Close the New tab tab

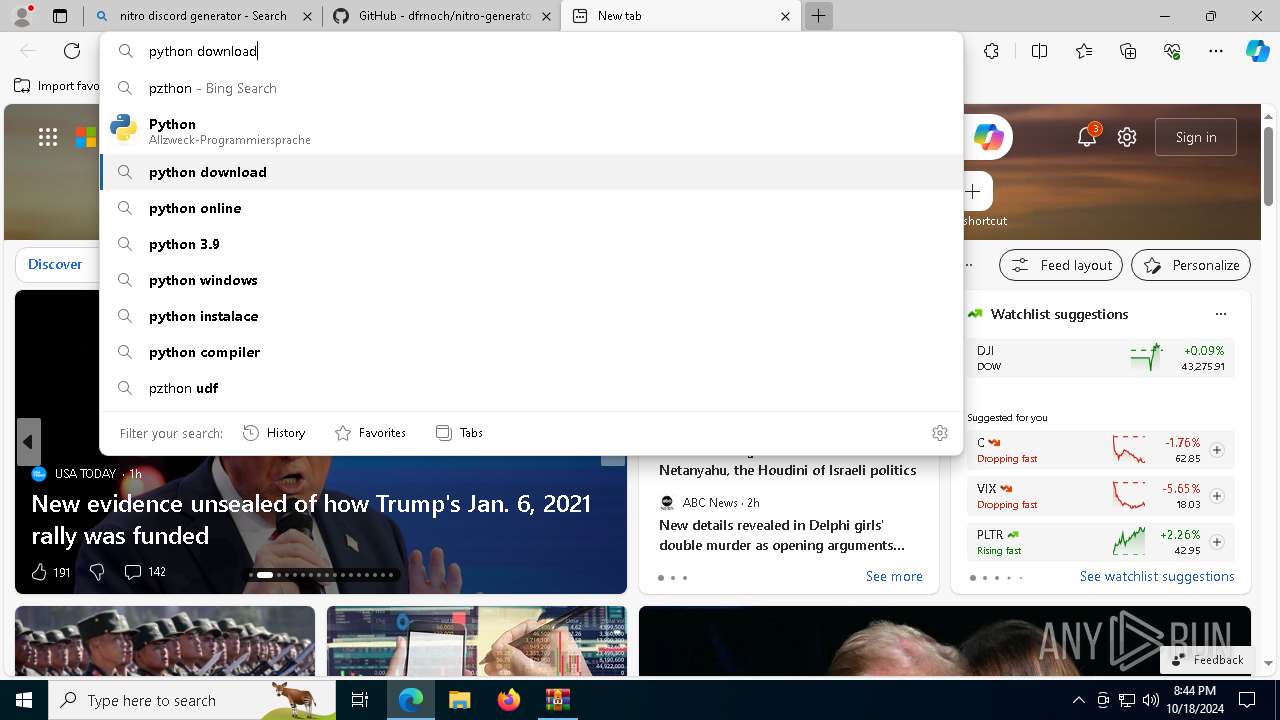pos(785,16)
